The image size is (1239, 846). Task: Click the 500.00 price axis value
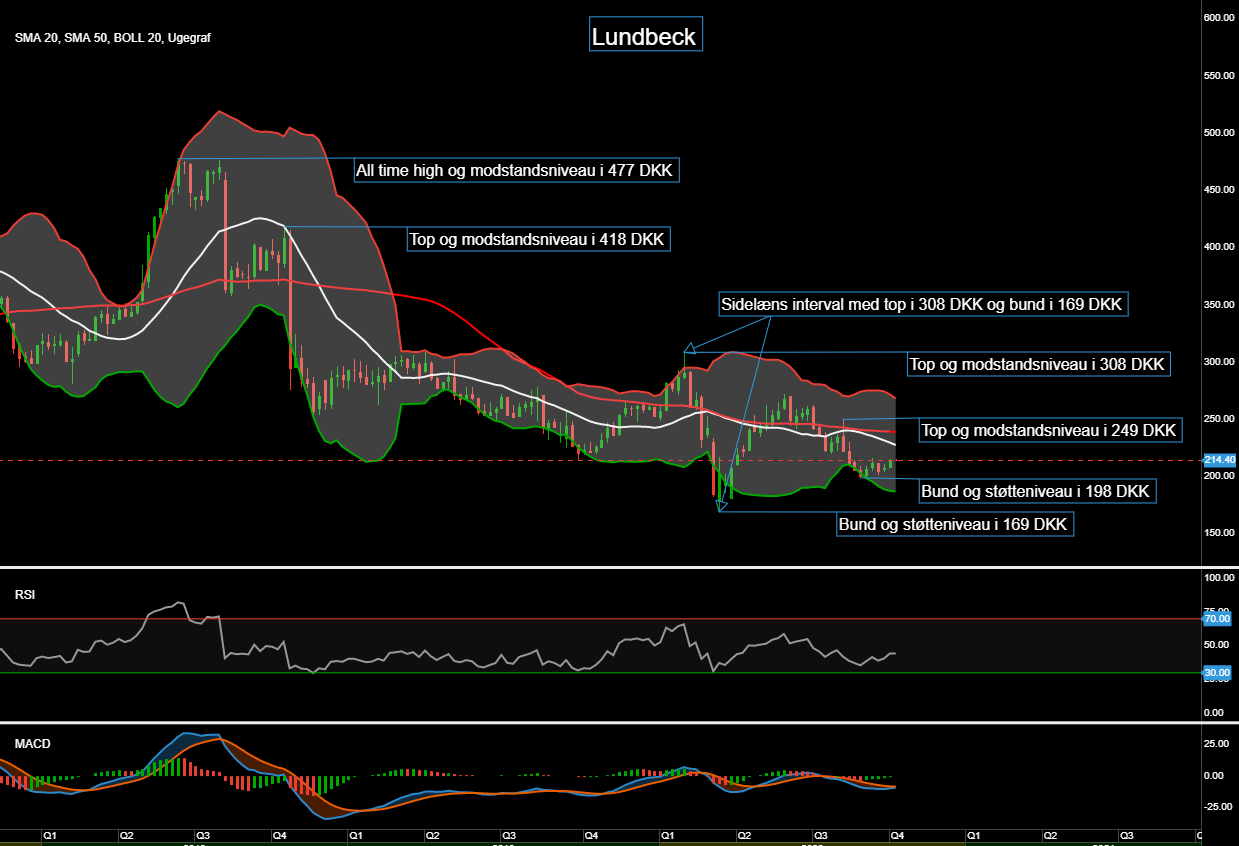1218,132
